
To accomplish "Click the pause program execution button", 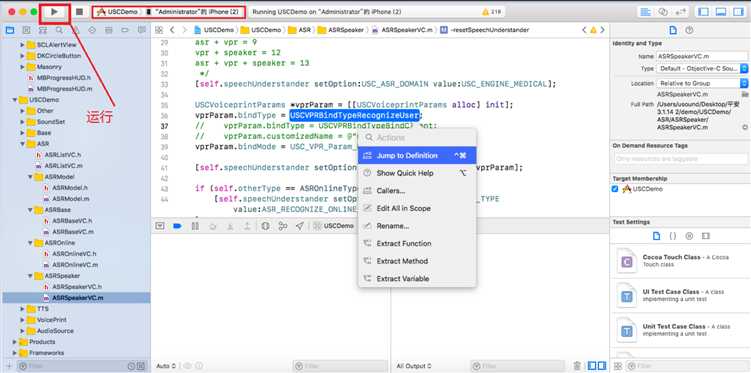I will 195,226.
